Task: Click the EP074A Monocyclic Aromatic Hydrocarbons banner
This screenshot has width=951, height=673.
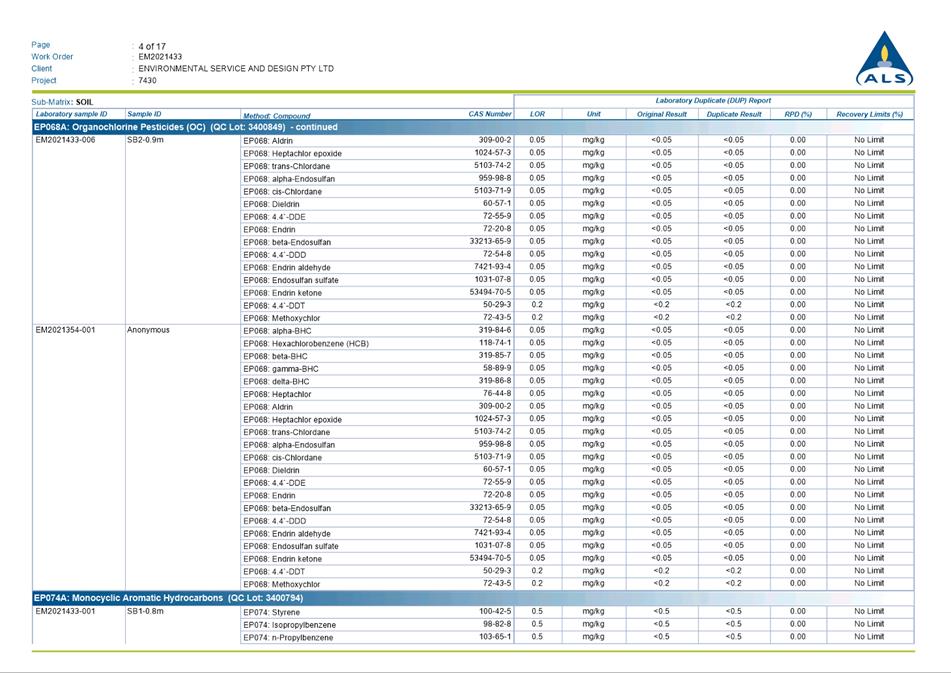Action: [473, 598]
